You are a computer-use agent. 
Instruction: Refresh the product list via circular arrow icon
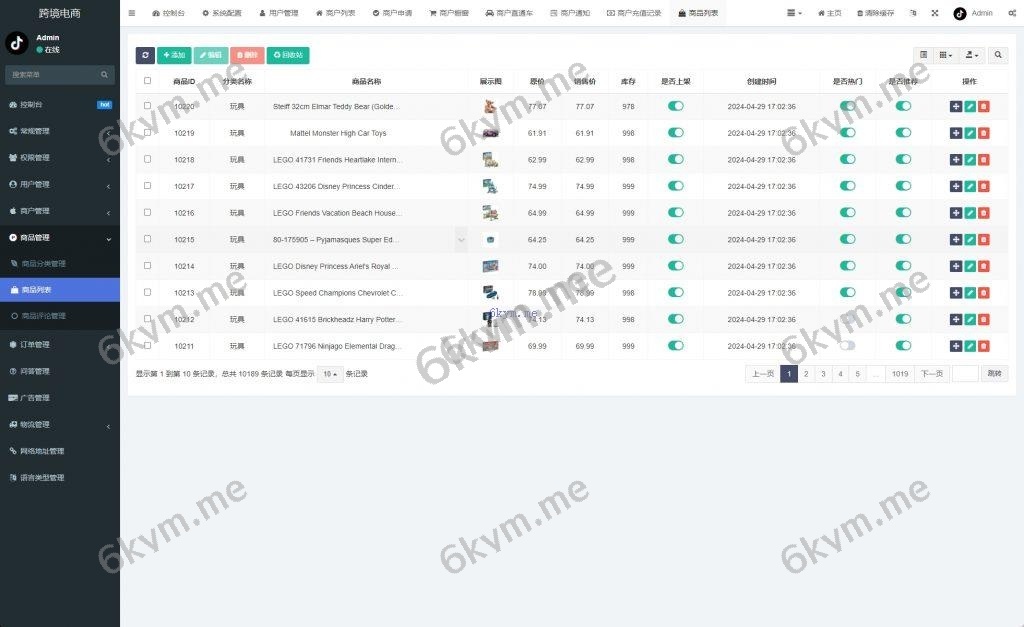coord(143,55)
